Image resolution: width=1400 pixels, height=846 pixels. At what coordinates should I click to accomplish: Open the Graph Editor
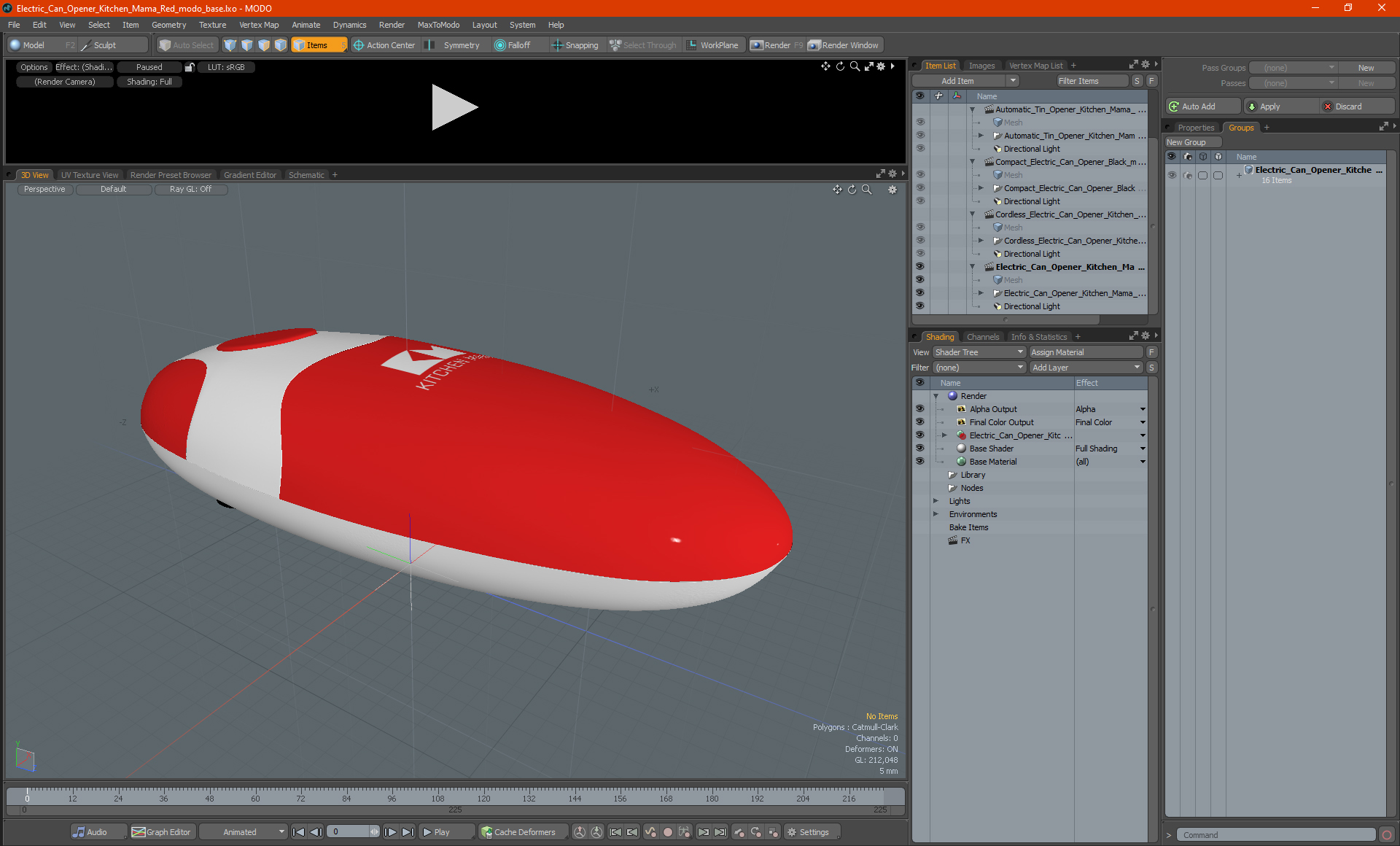click(x=162, y=832)
